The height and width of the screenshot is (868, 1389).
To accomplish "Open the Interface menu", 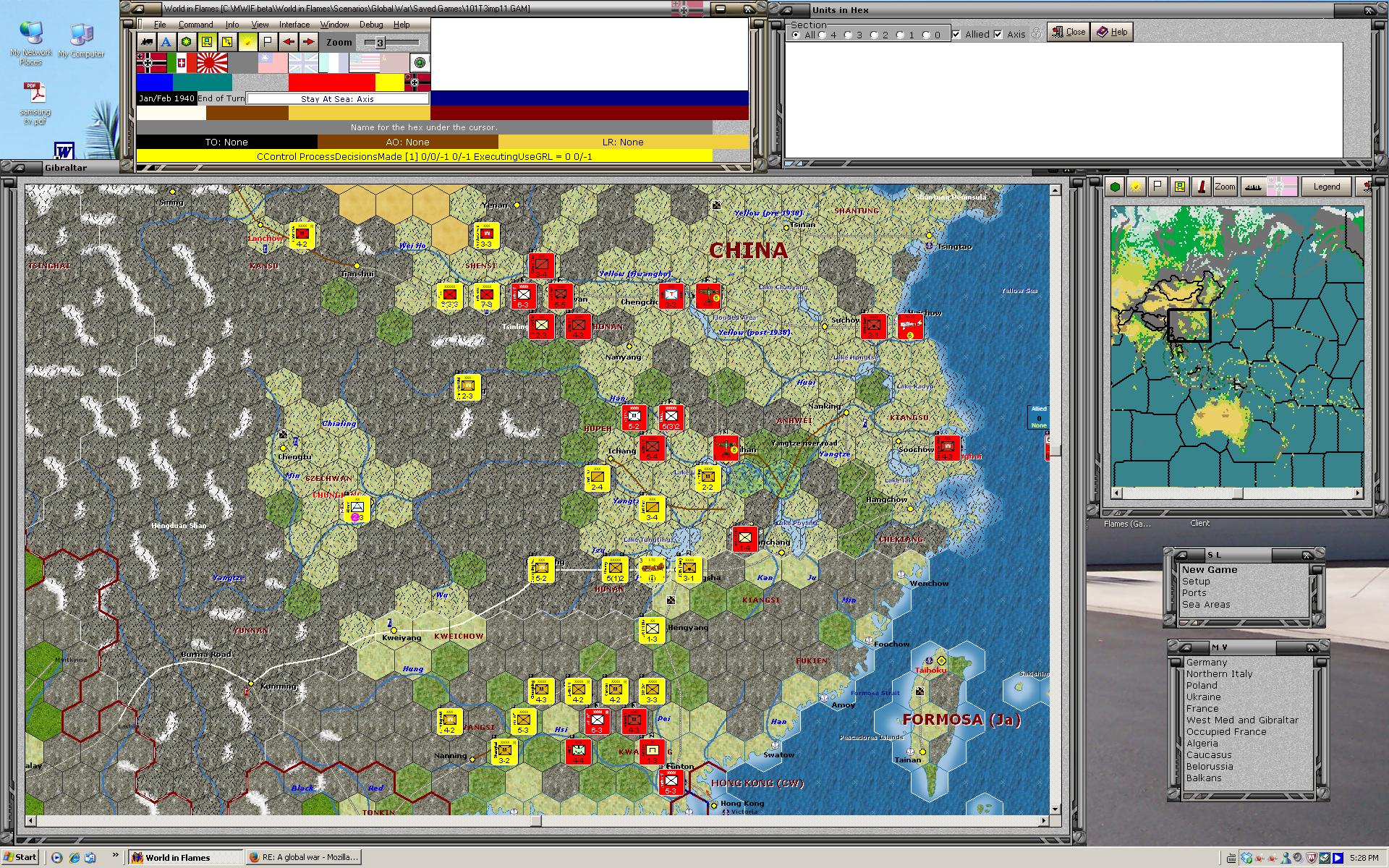I will (x=294, y=25).
